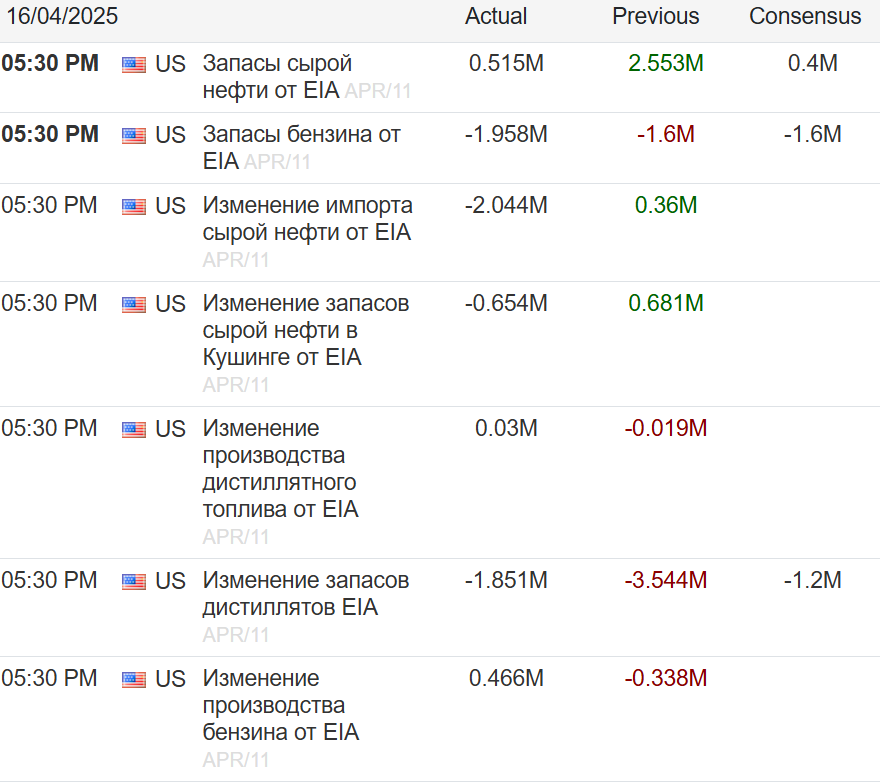Click the Consensus column header
Viewport: 880px width, 783px height.
(x=805, y=17)
